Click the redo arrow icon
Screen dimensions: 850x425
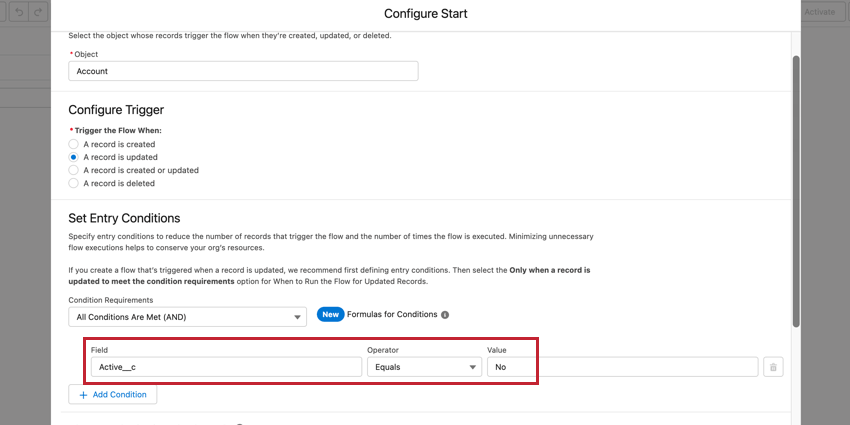(38, 12)
